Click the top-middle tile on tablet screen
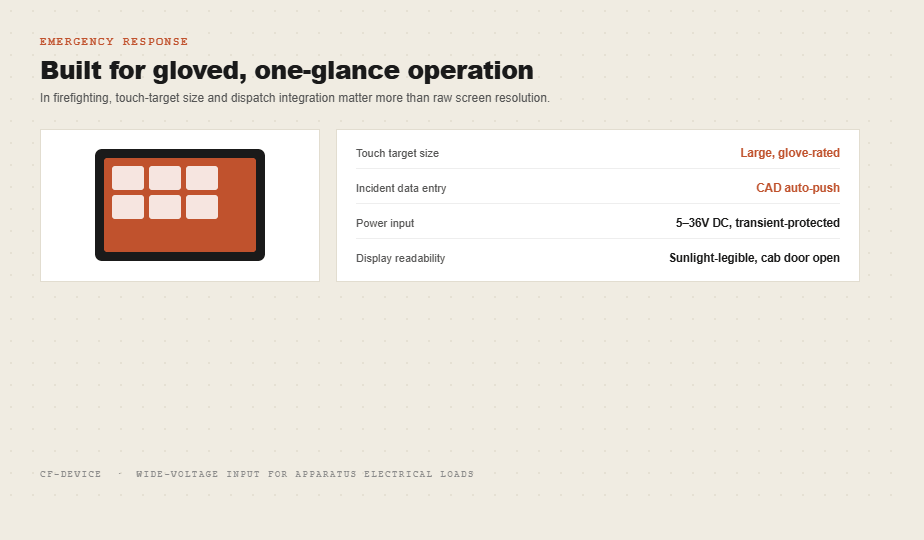Image resolution: width=924 pixels, height=540 pixels. point(165,178)
